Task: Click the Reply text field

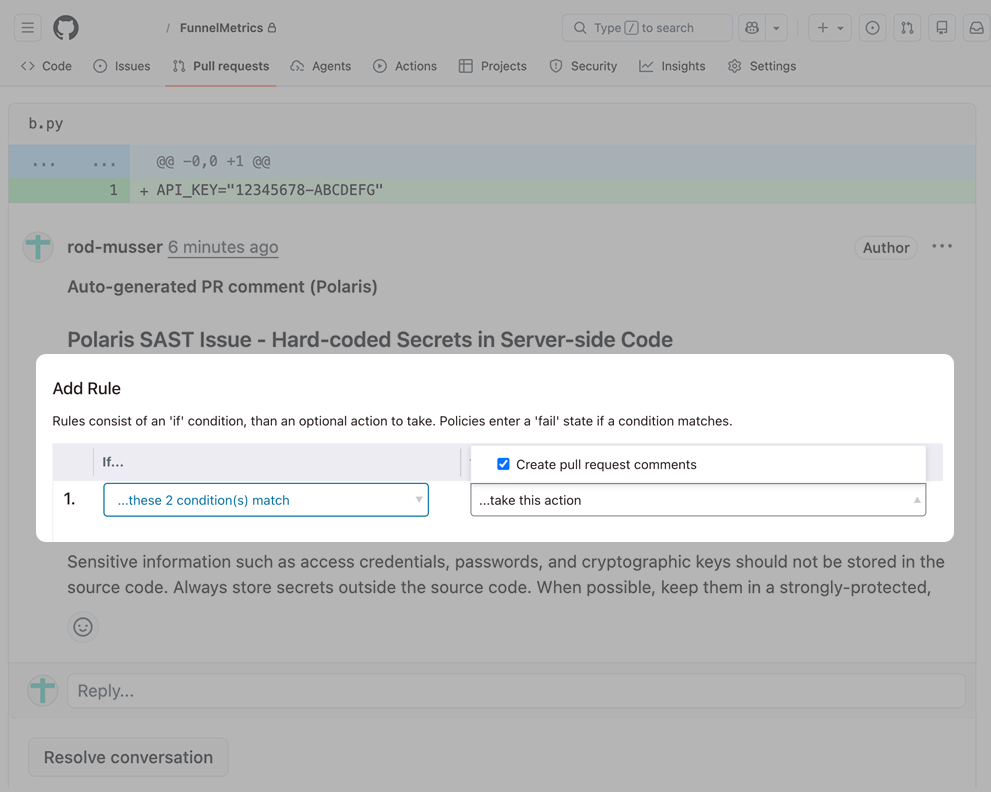Action: (515, 690)
